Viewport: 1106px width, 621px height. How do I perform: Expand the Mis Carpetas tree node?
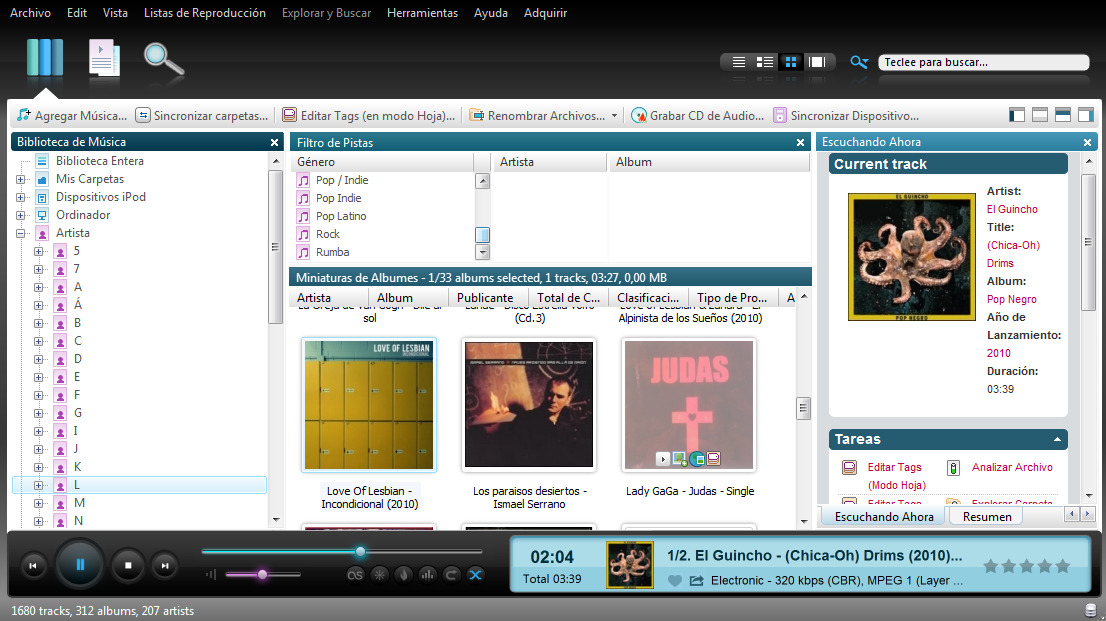pyautogui.click(x=21, y=179)
